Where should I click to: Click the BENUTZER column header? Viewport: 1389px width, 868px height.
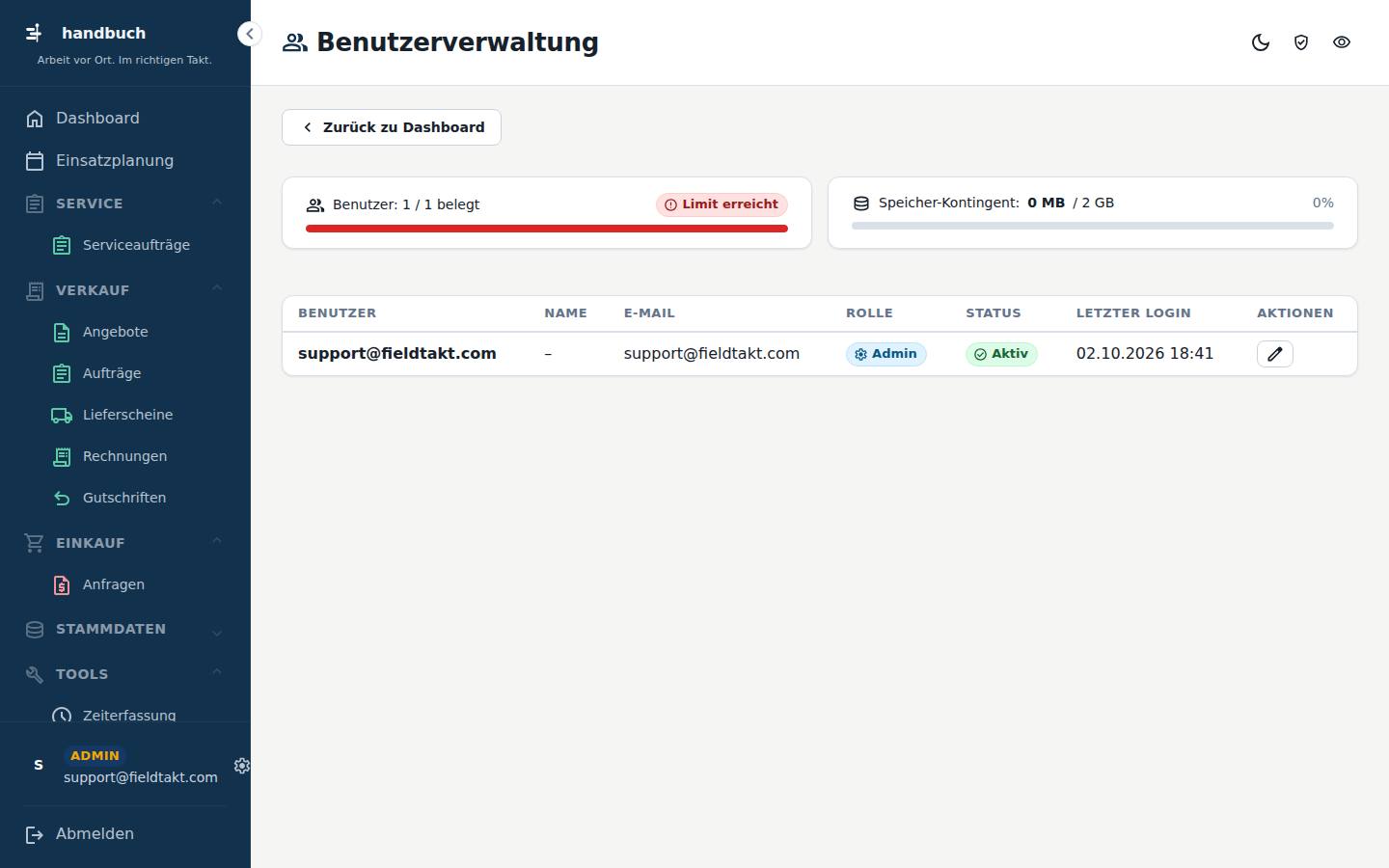pyautogui.click(x=337, y=313)
